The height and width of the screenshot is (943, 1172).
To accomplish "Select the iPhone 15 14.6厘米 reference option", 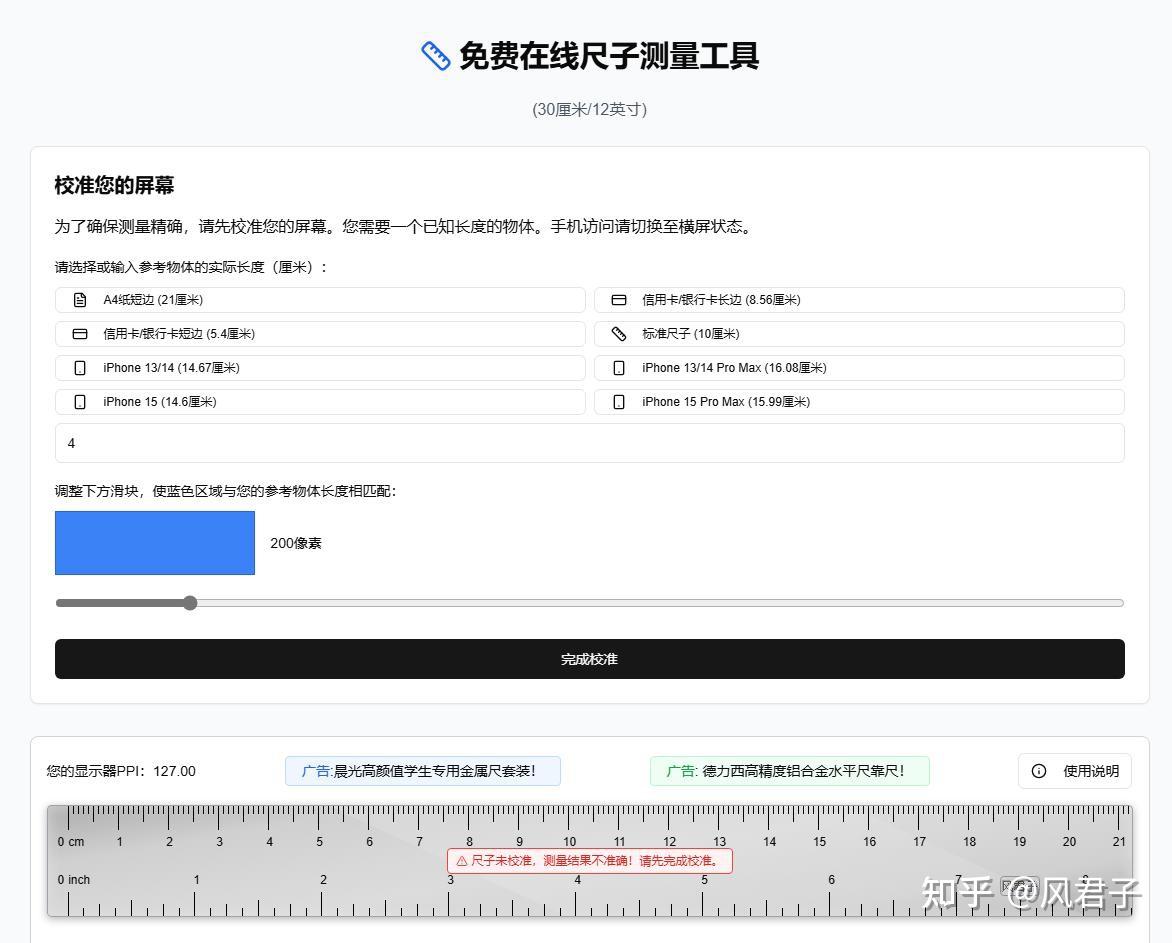I will pos(320,401).
